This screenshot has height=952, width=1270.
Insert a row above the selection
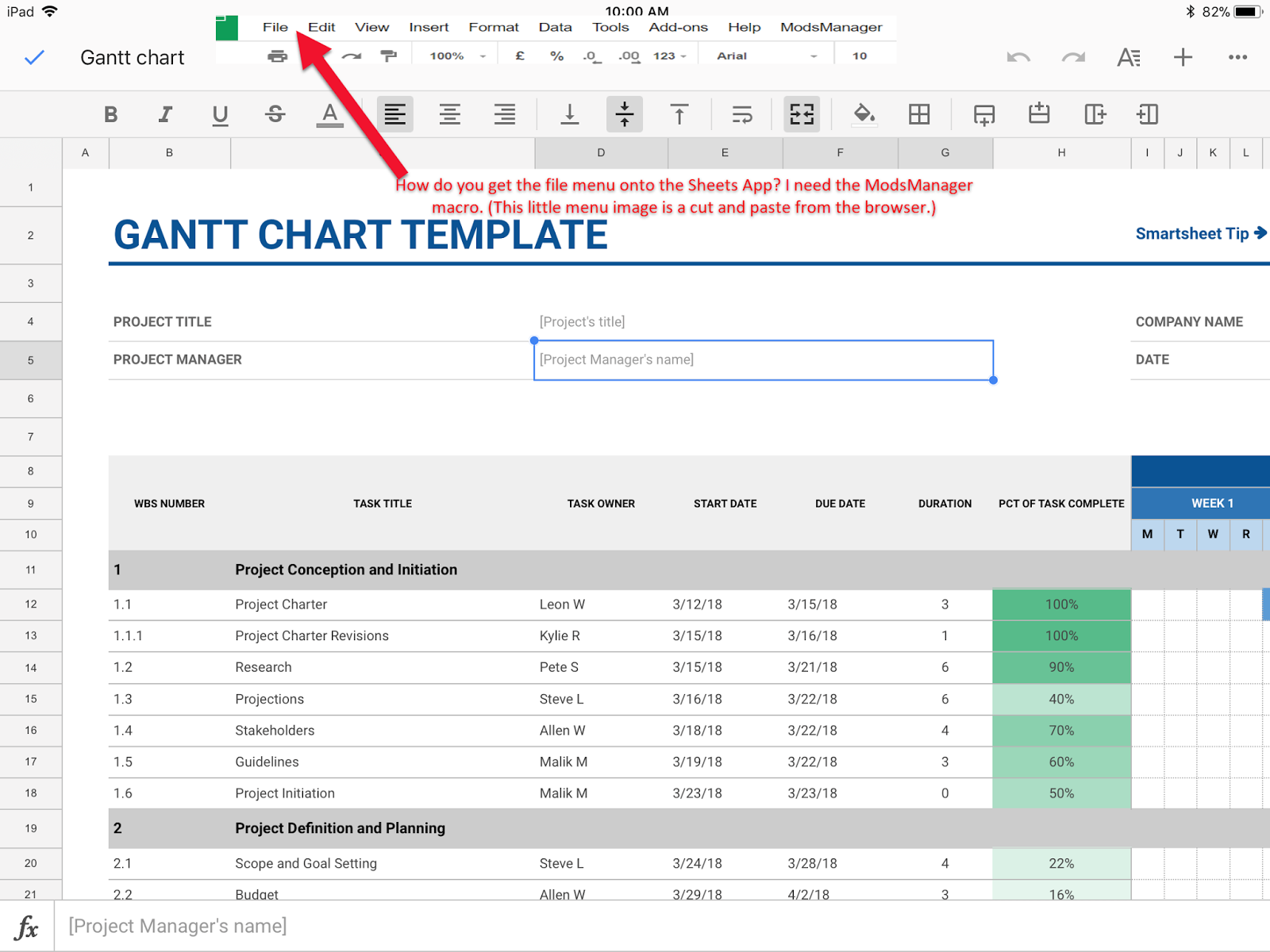[x=1039, y=114]
